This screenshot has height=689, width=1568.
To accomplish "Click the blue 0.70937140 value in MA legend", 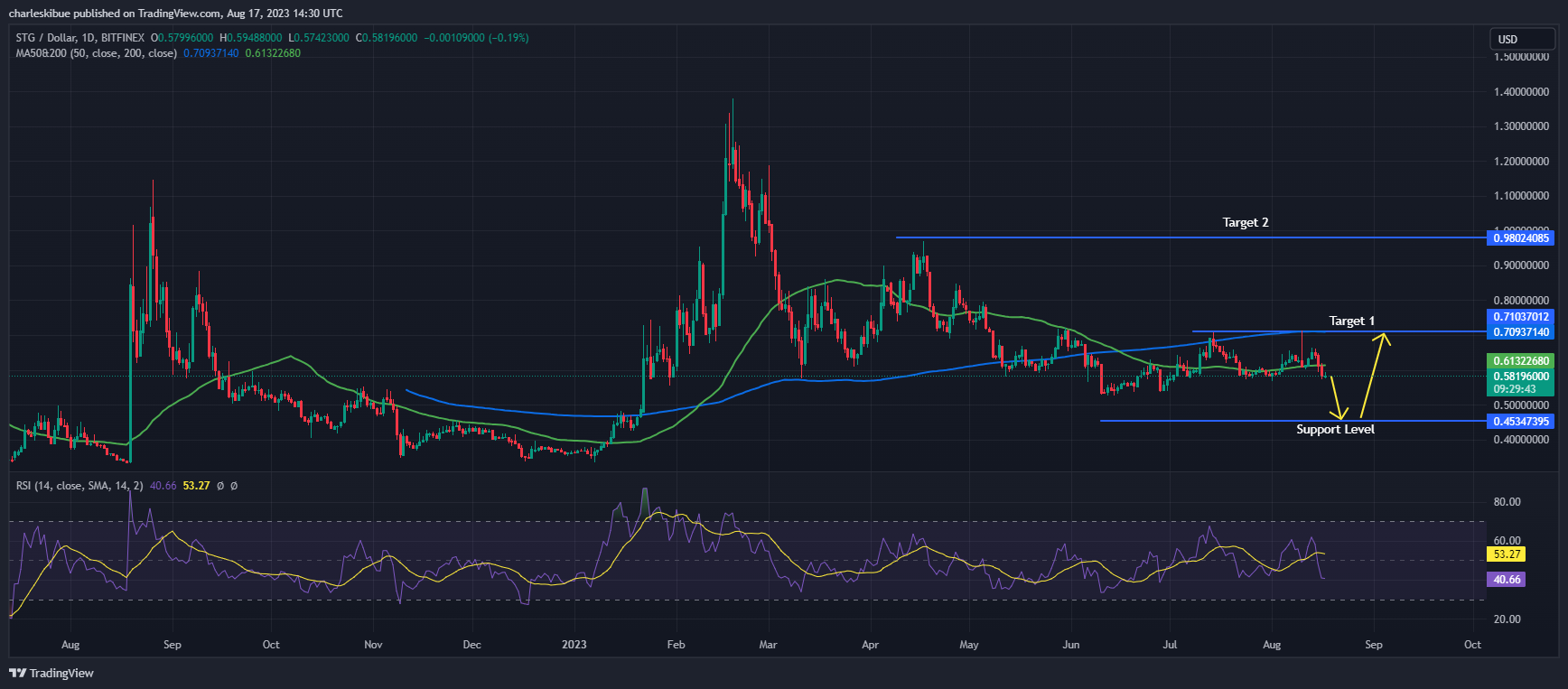I will (x=211, y=53).
